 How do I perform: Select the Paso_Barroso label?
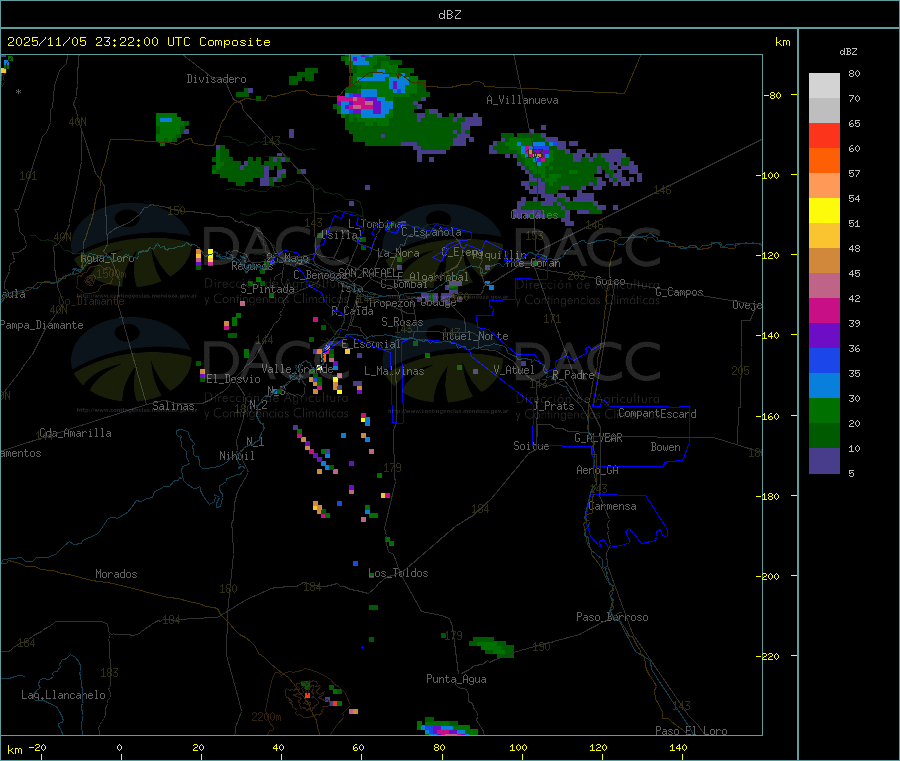[612, 617]
